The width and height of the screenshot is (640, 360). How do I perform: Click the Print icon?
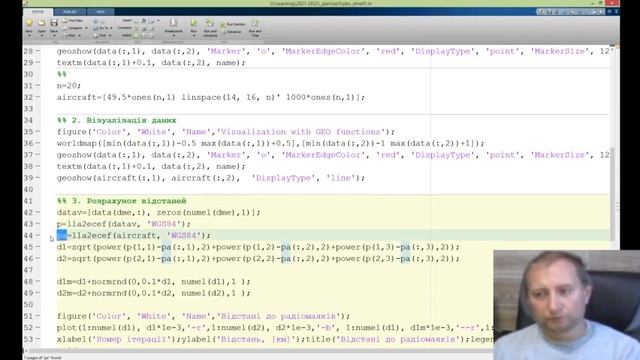(64, 36)
